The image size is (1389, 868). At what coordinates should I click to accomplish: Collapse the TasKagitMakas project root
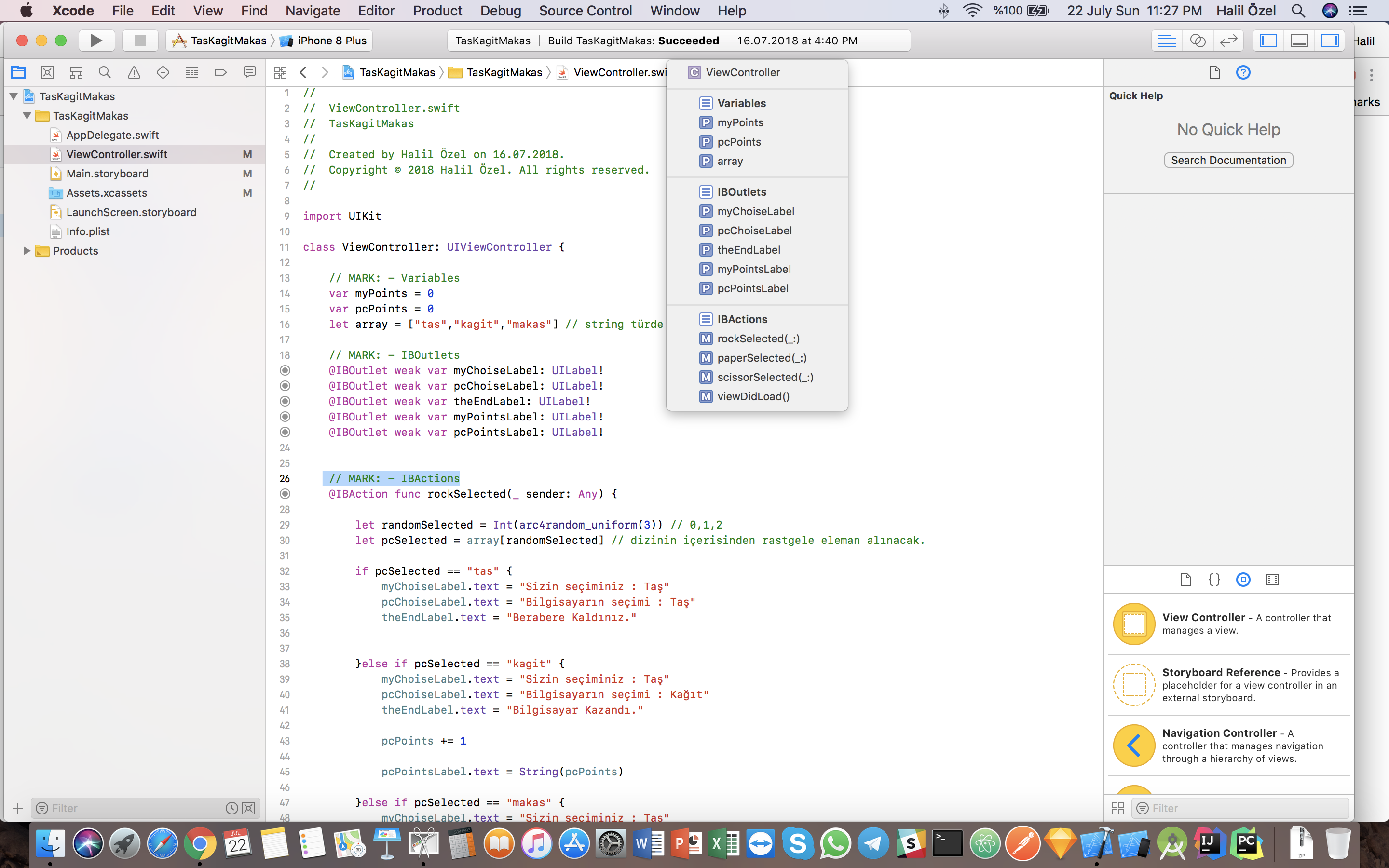click(14, 96)
